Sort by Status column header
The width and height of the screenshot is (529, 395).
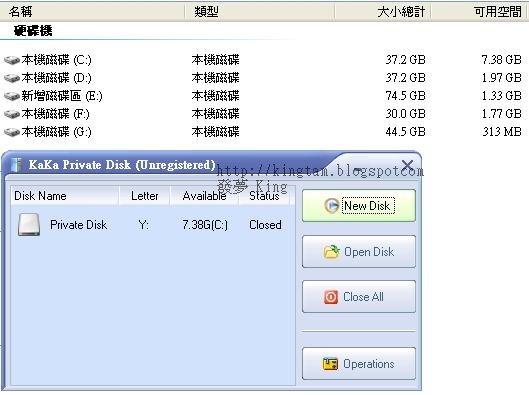tap(264, 196)
